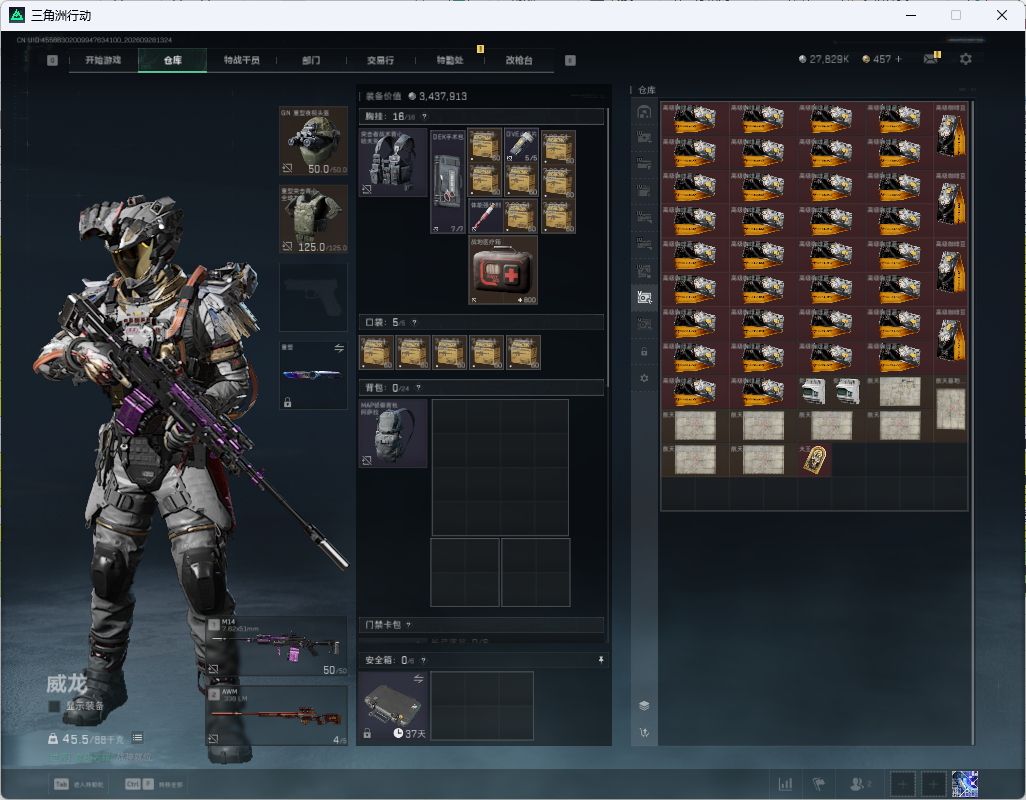Go to the 交易行 tab
The image size is (1026, 800).
click(x=380, y=60)
